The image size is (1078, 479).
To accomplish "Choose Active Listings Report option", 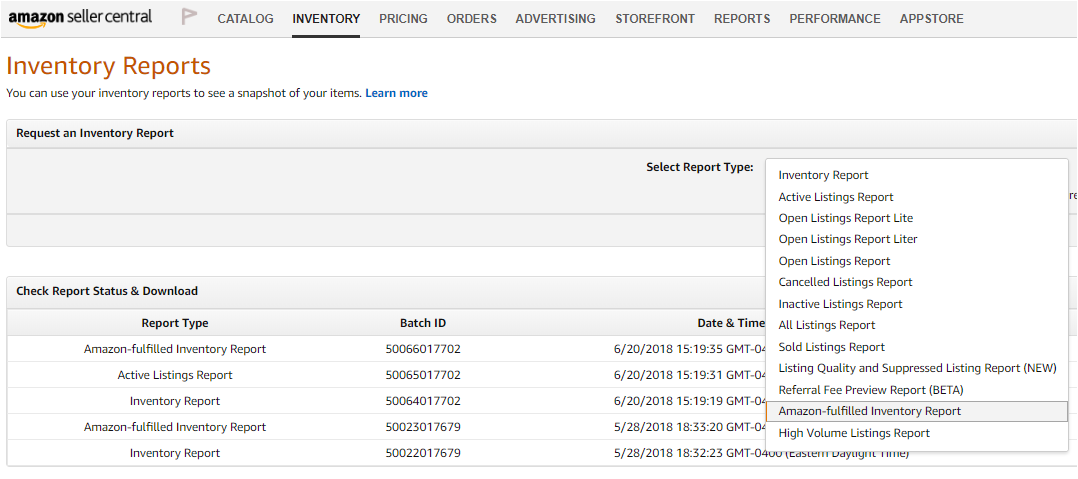I will click(916, 197).
